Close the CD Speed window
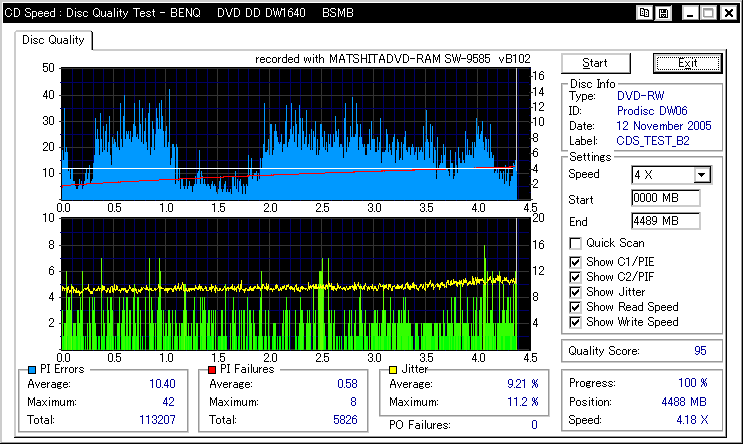Viewport: 743px width, 444px height. click(x=729, y=13)
